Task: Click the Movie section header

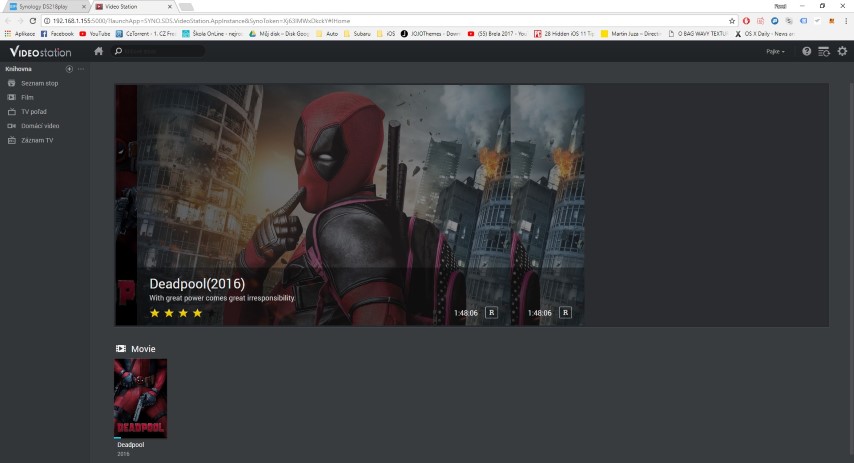Action: coord(143,349)
